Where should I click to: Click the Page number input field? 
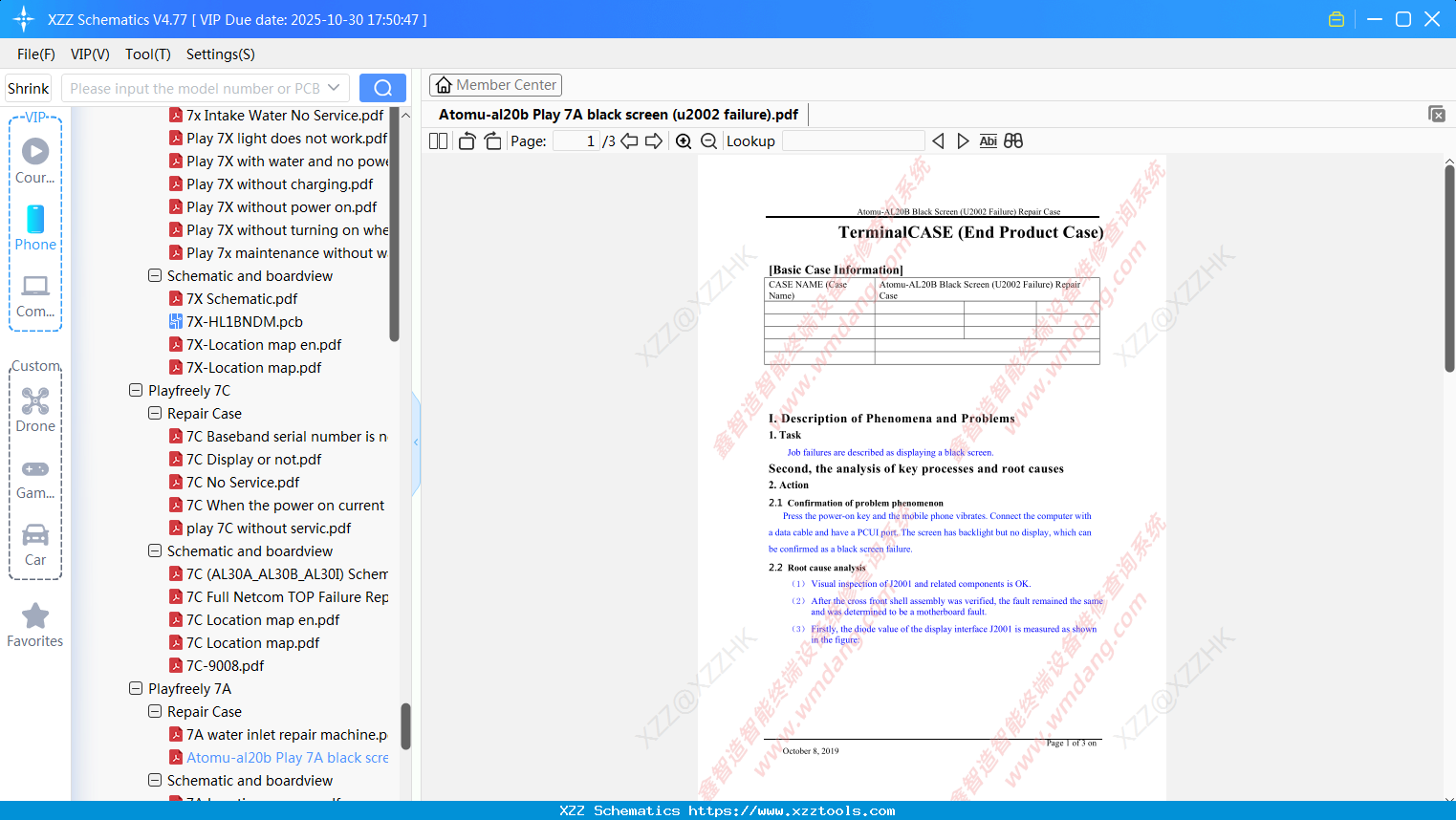pos(576,141)
